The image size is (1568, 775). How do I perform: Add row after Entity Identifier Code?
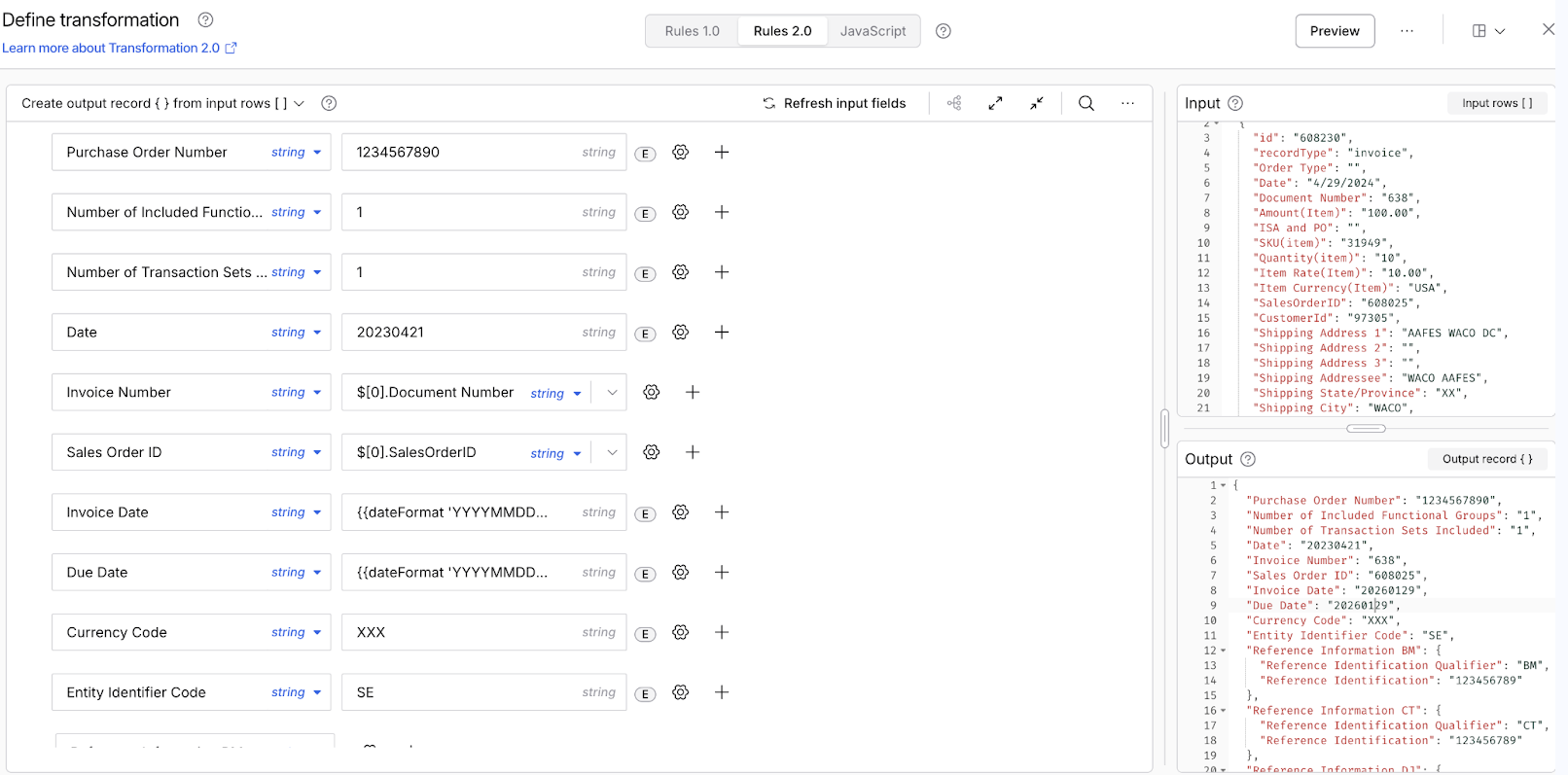(722, 692)
